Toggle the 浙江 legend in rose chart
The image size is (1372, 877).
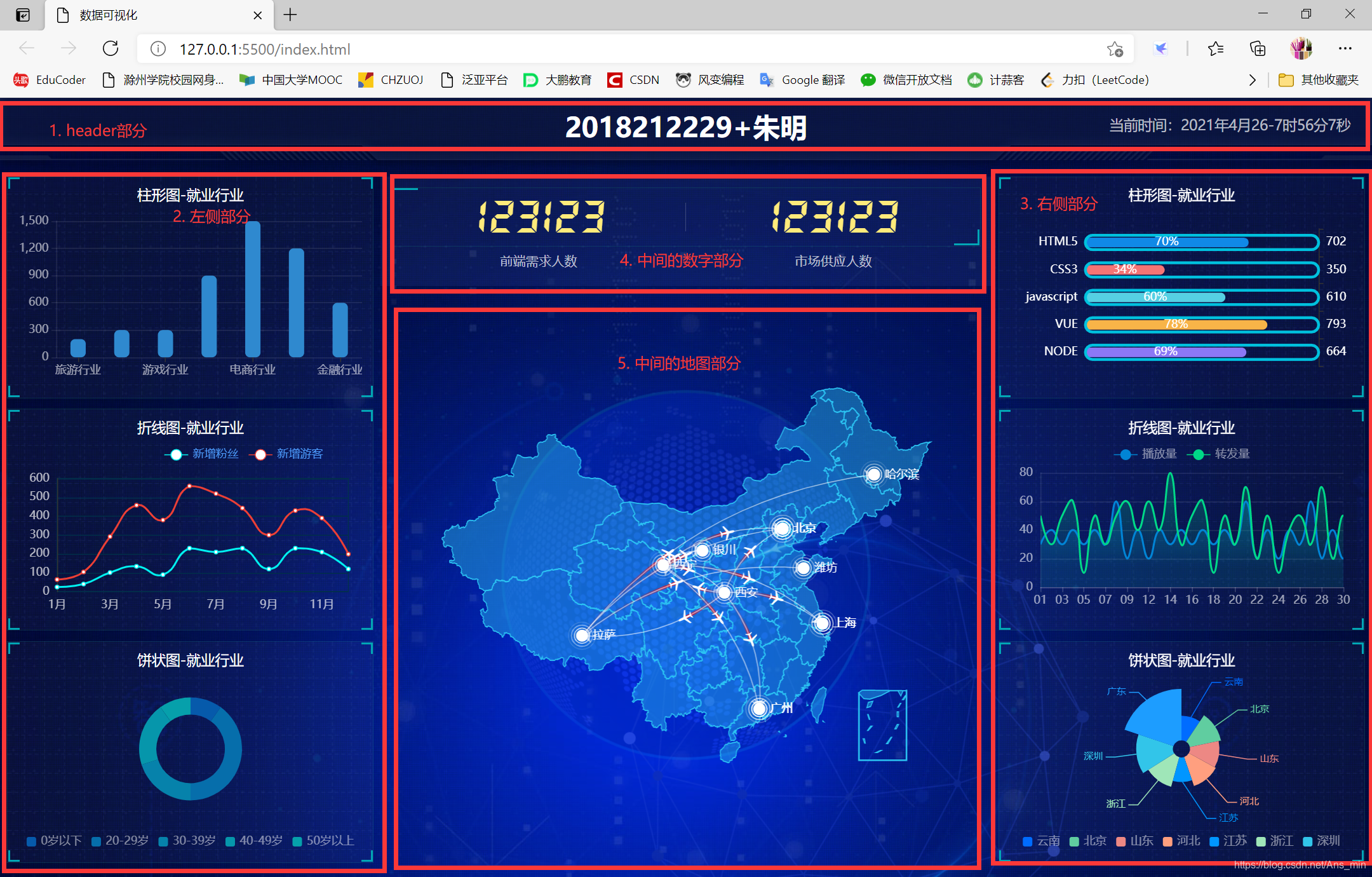click(x=1275, y=841)
